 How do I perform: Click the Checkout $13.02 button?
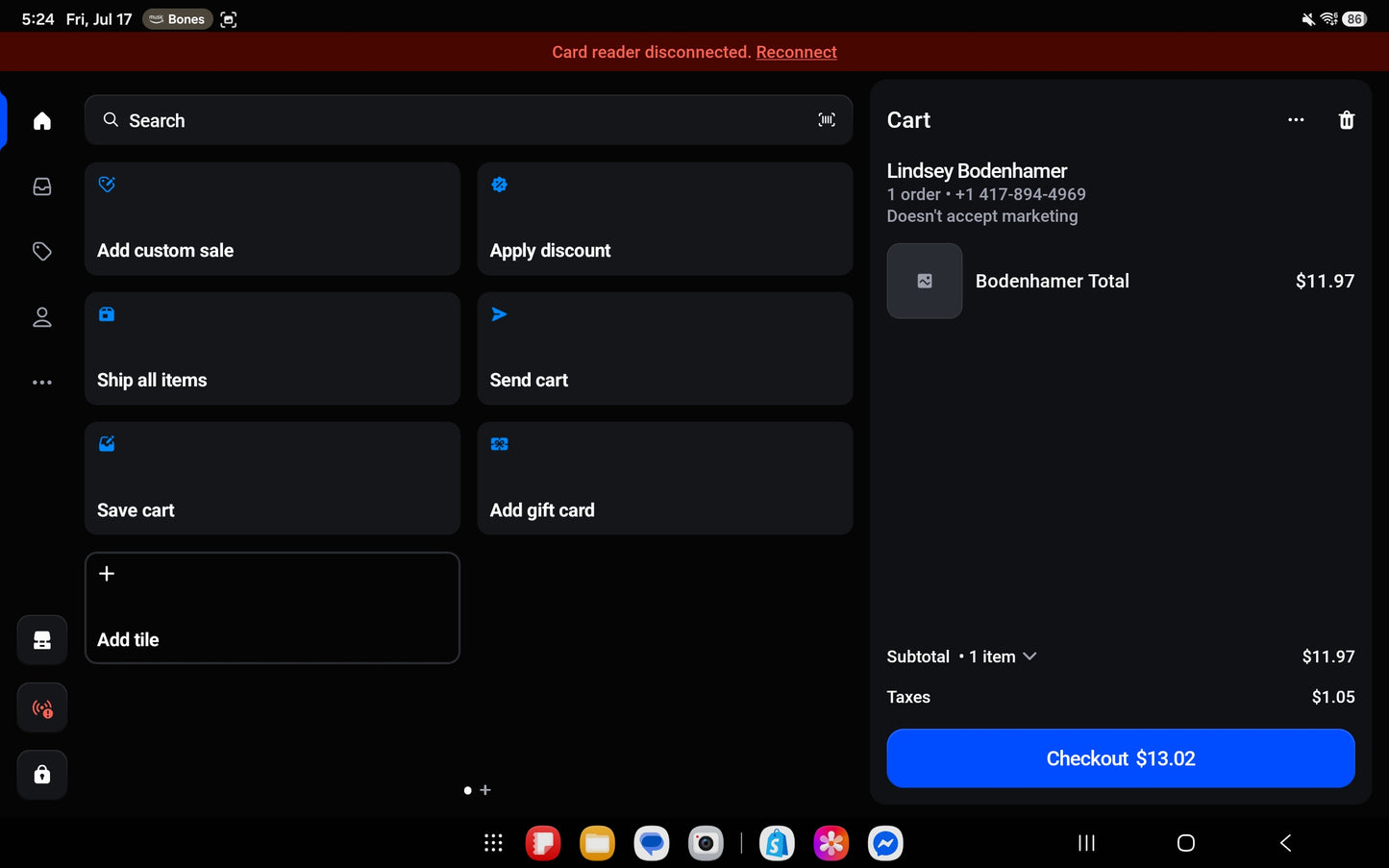point(1121,758)
